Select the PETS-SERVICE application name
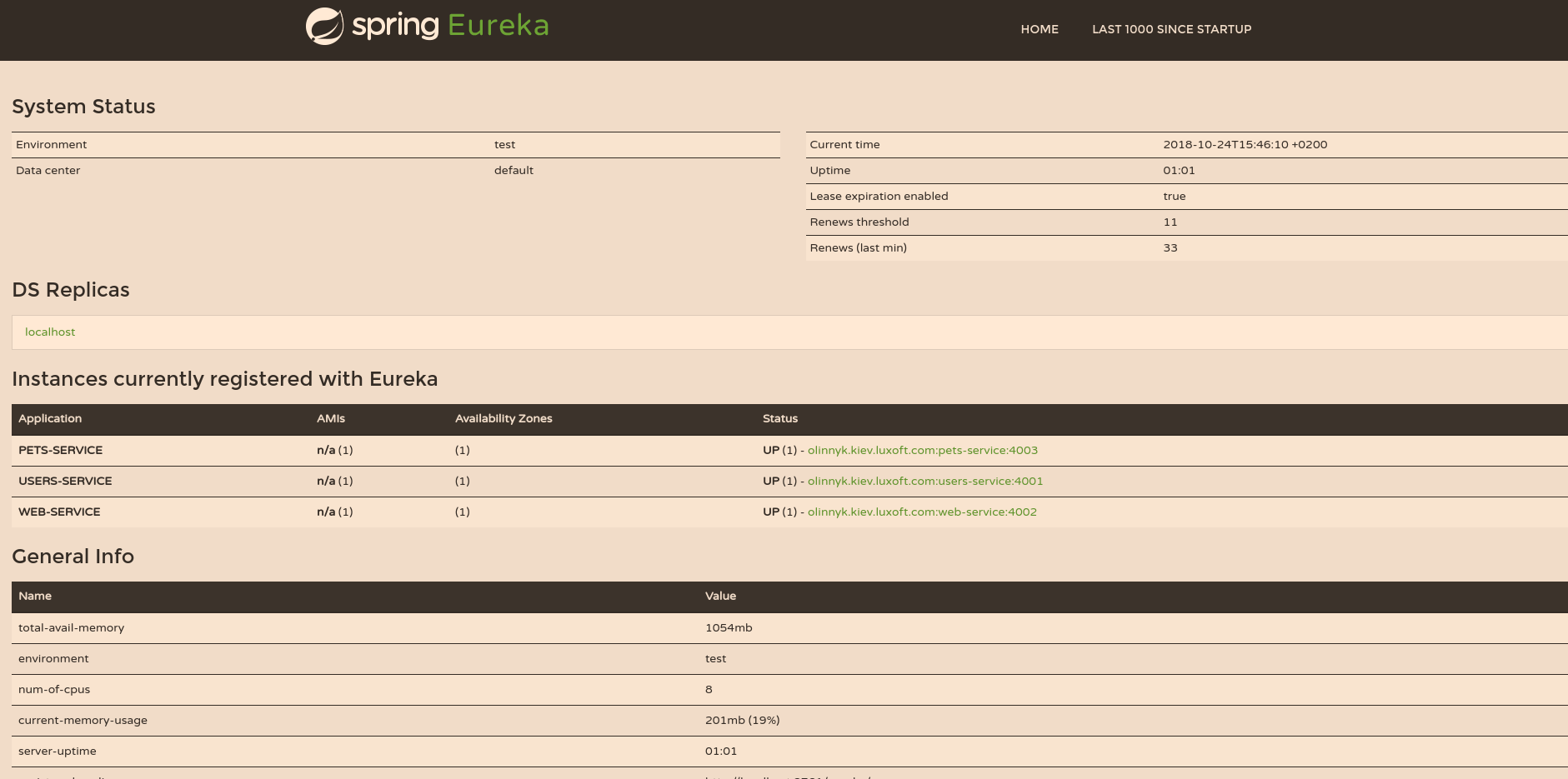The image size is (1568, 779). coord(60,450)
